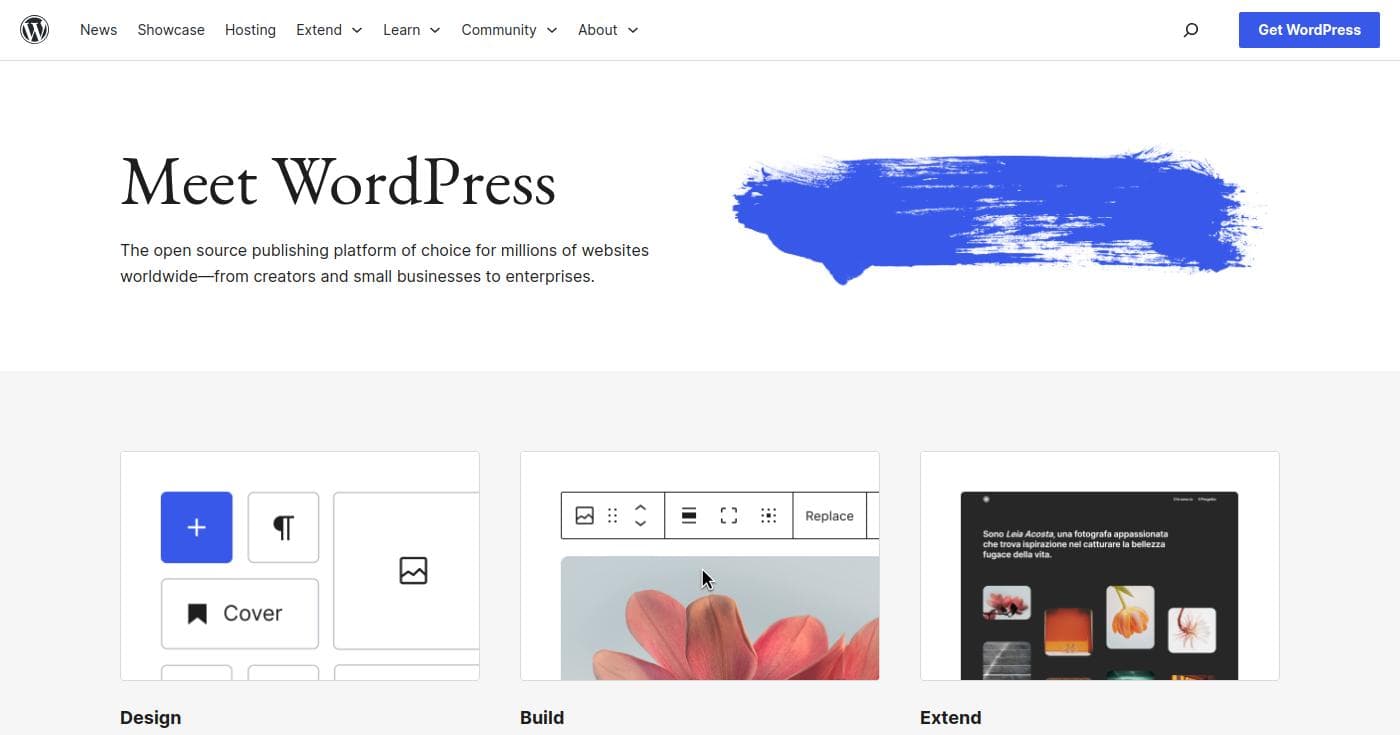Click the grid dots icon beside Replace
The width and height of the screenshot is (1400, 735).
769,515
